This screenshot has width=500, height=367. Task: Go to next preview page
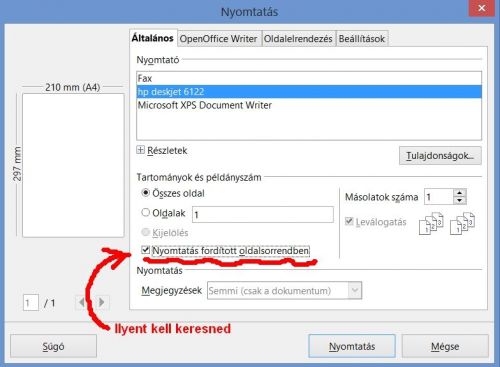[x=101, y=303]
